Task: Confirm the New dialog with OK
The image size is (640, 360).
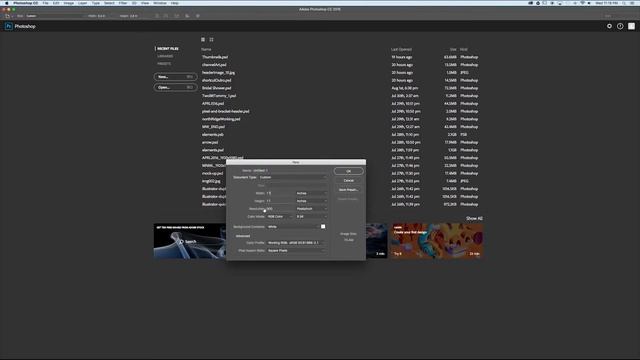Action: (349, 171)
